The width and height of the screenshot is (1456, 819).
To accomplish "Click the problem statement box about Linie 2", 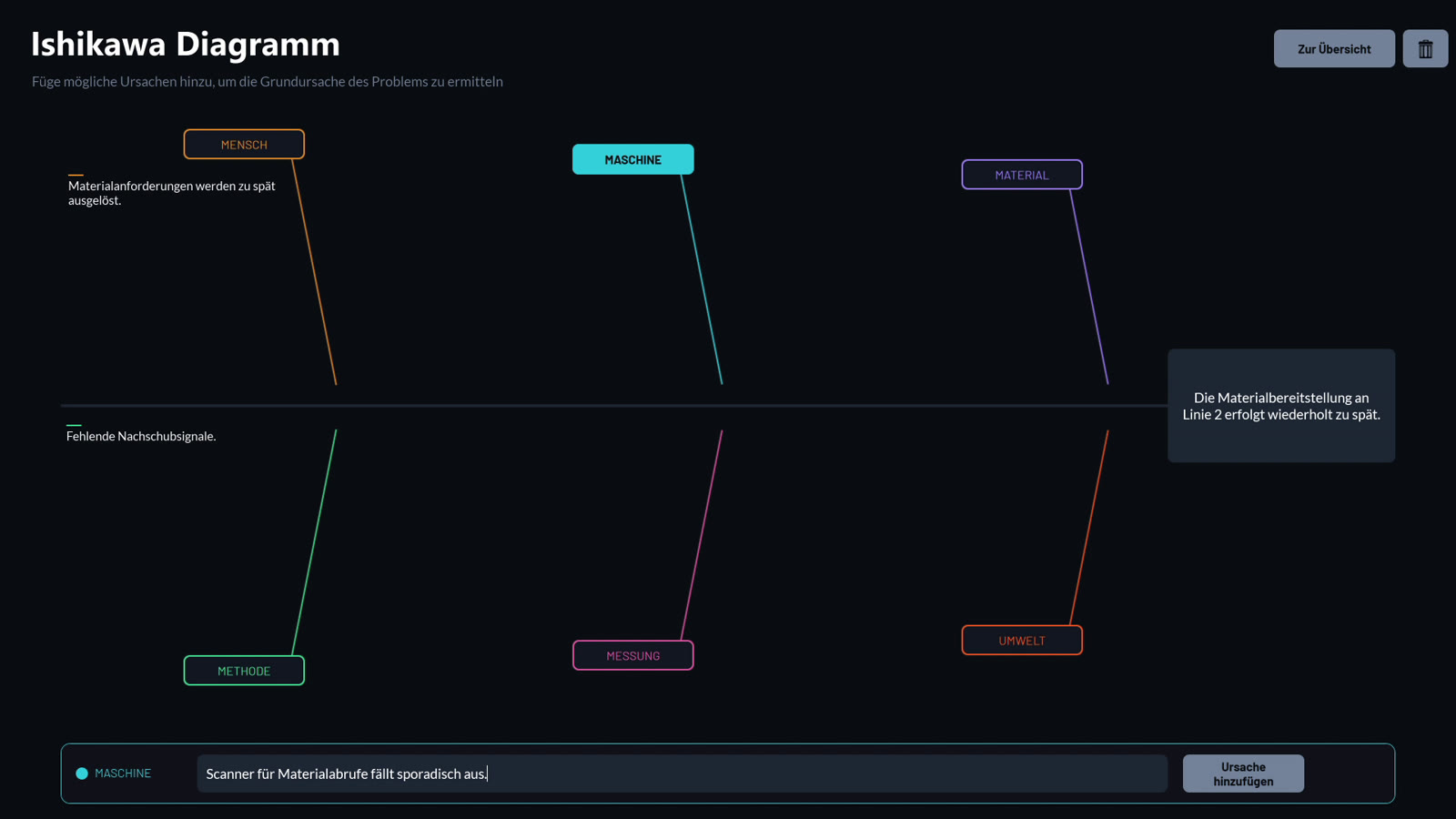I will (x=1281, y=406).
